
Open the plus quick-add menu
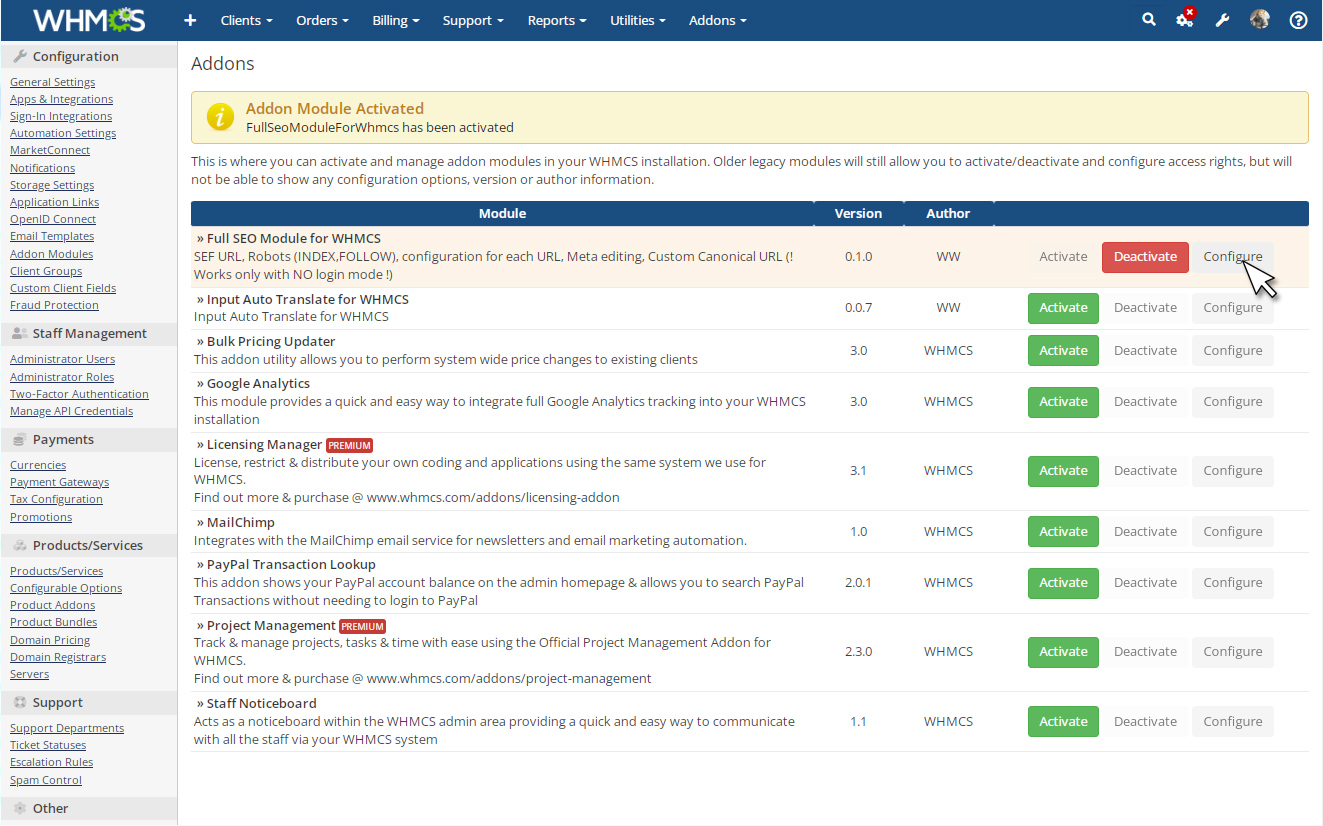point(190,20)
